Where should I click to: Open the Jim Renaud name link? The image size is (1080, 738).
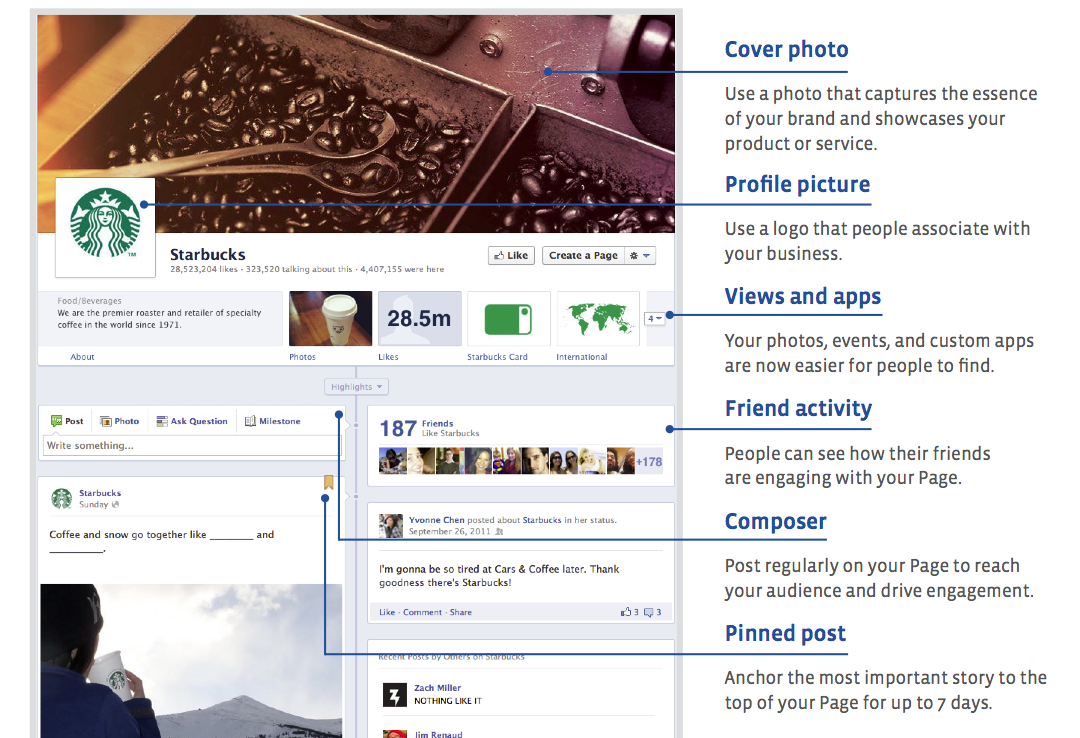(438, 734)
